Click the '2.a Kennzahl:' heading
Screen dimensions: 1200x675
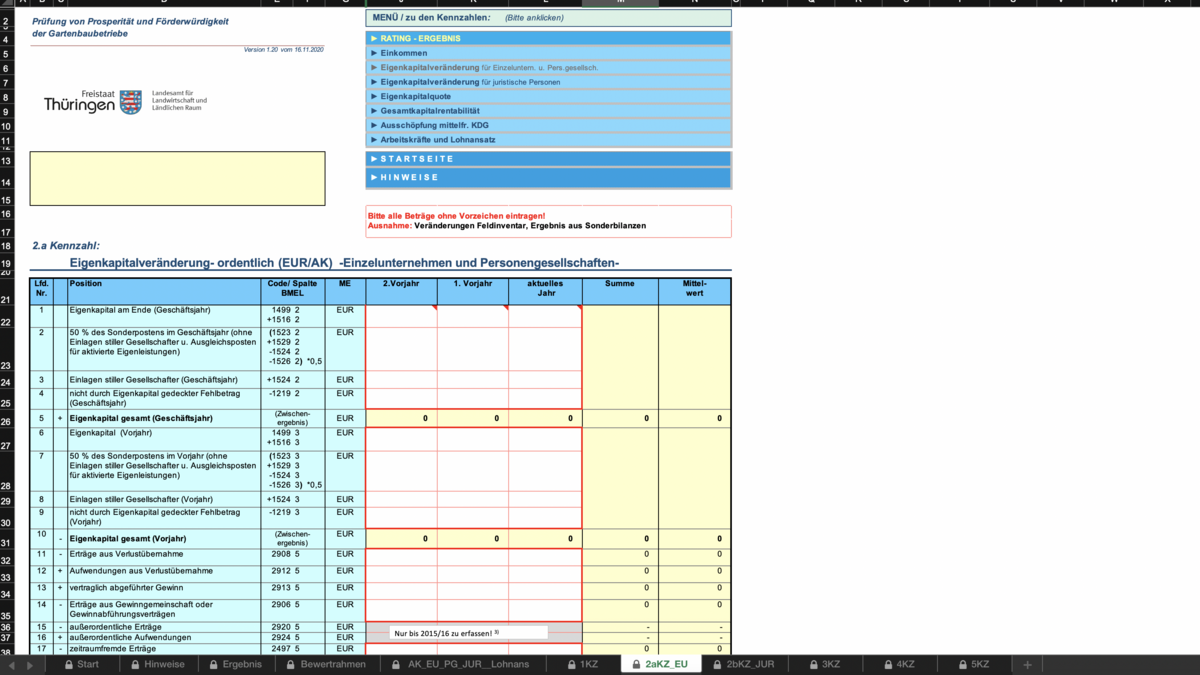point(66,245)
